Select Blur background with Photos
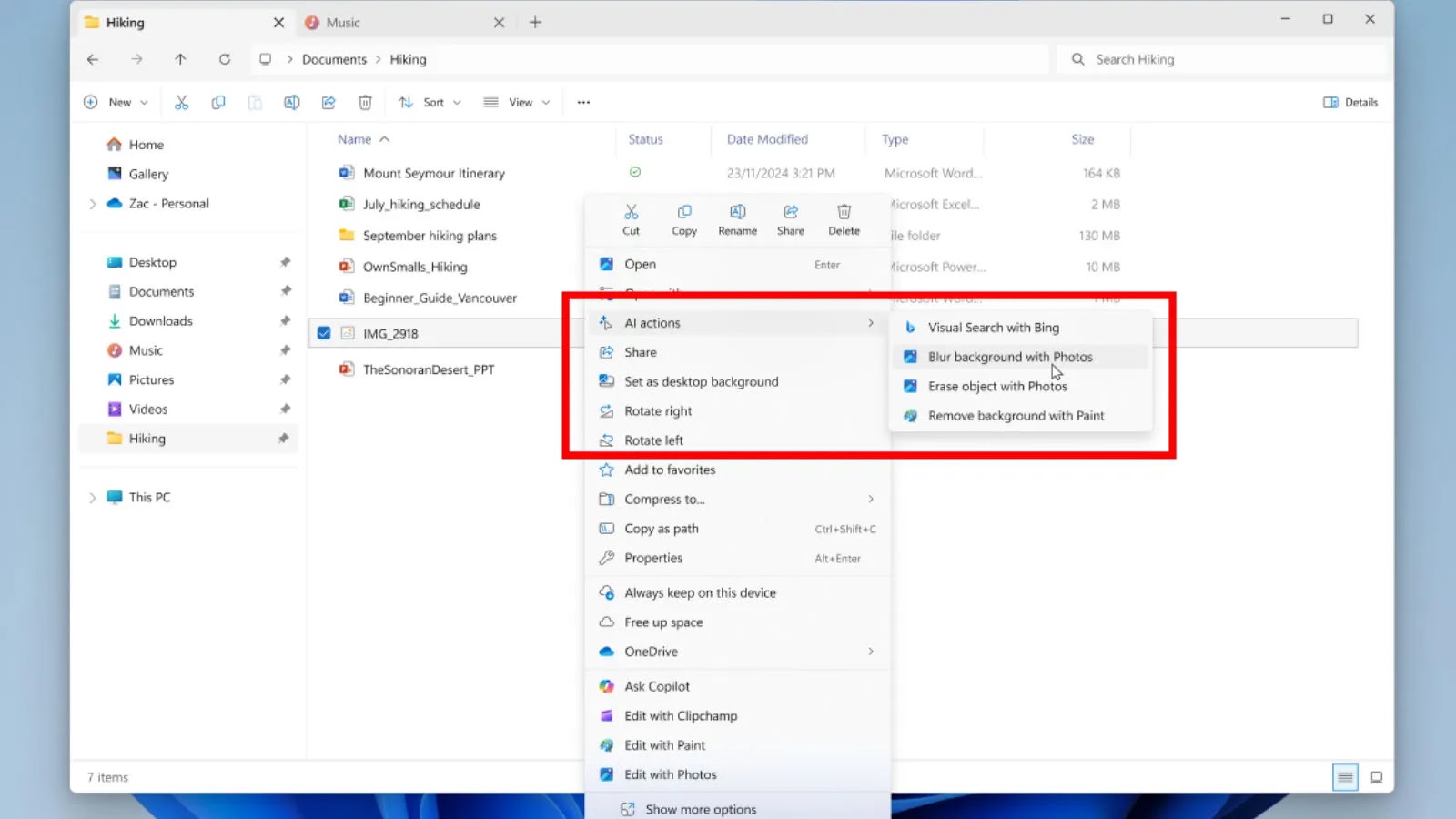The image size is (1456, 819). click(x=1010, y=357)
